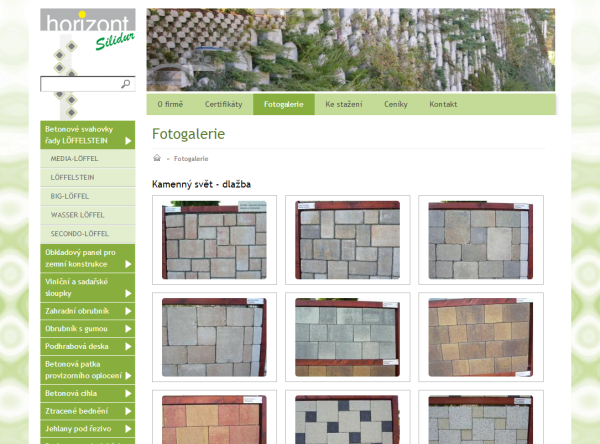Open middle gray paving thumbnail in second row
The height and width of the screenshot is (444, 600).
pos(347,337)
